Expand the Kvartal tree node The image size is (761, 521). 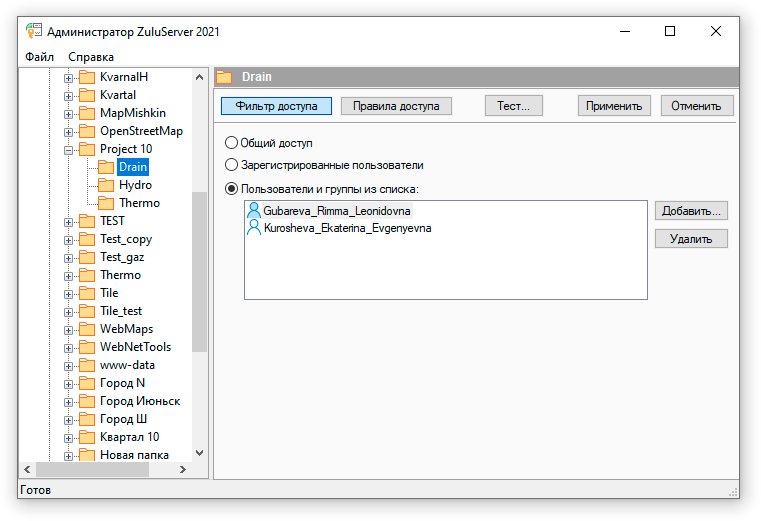tap(68, 96)
